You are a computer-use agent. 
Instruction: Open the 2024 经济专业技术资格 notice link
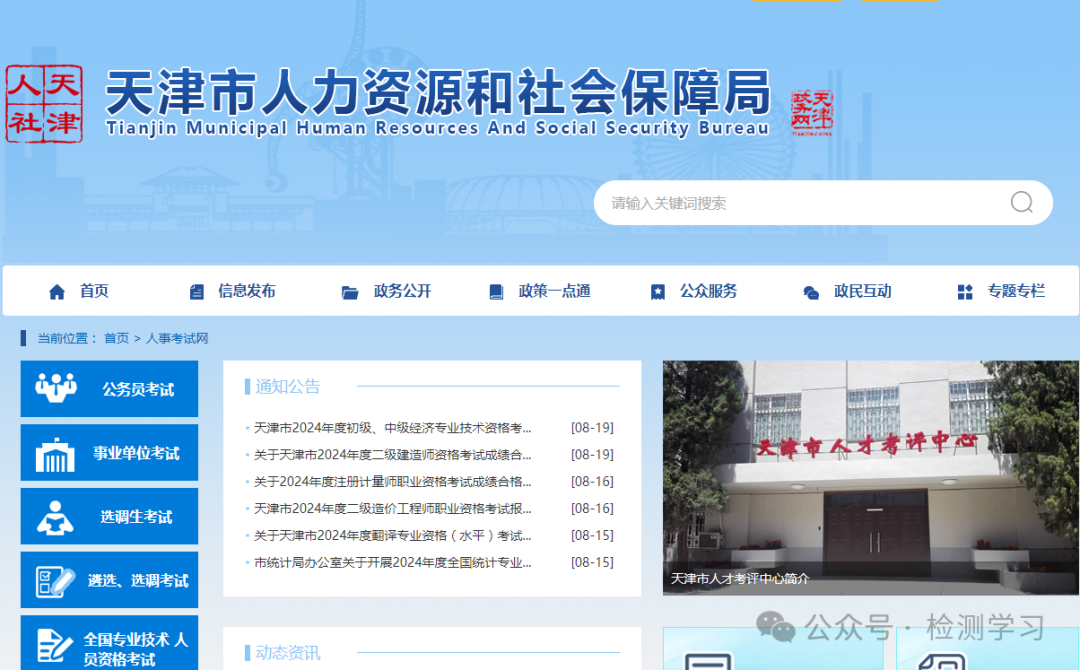tap(393, 427)
